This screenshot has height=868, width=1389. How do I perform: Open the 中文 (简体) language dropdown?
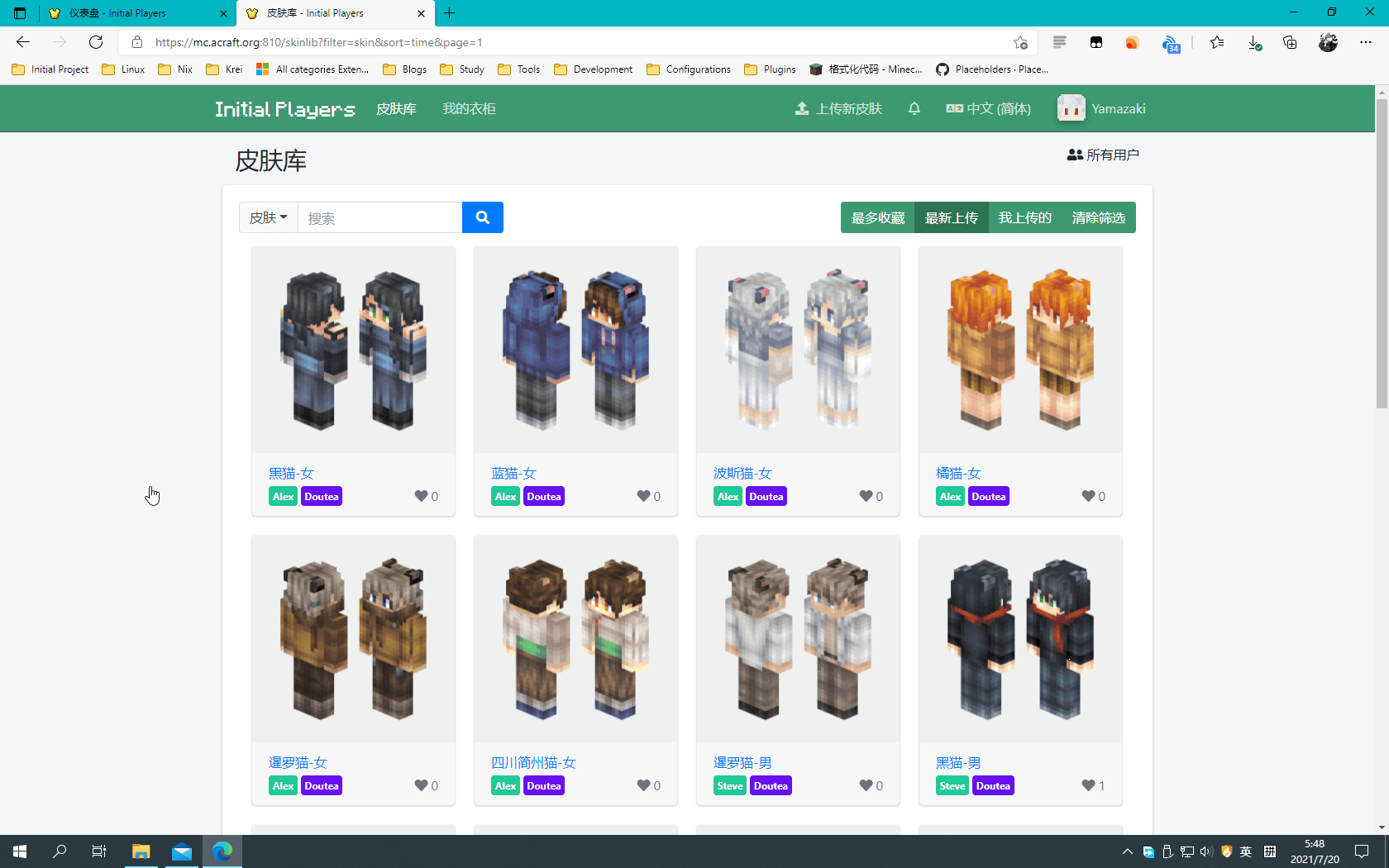[989, 109]
